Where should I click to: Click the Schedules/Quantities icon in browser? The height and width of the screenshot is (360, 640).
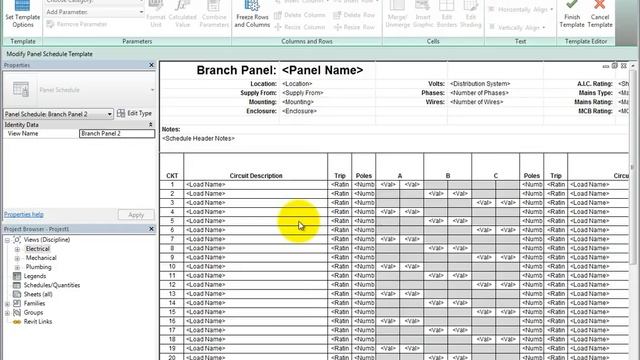point(17,285)
